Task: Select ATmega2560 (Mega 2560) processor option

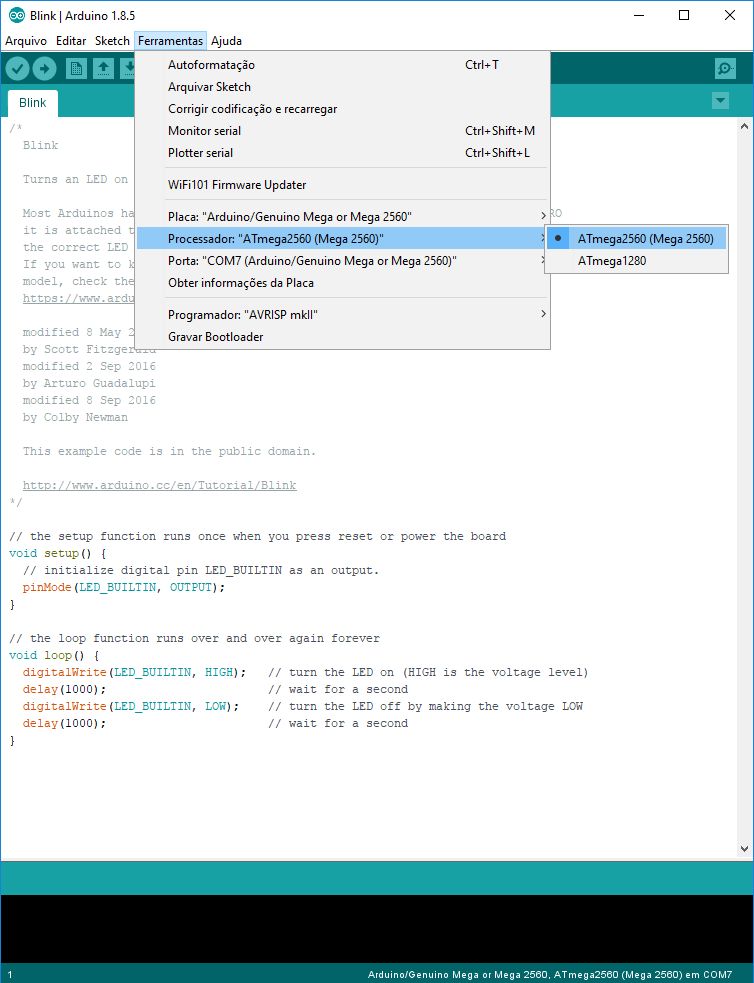Action: pos(636,238)
